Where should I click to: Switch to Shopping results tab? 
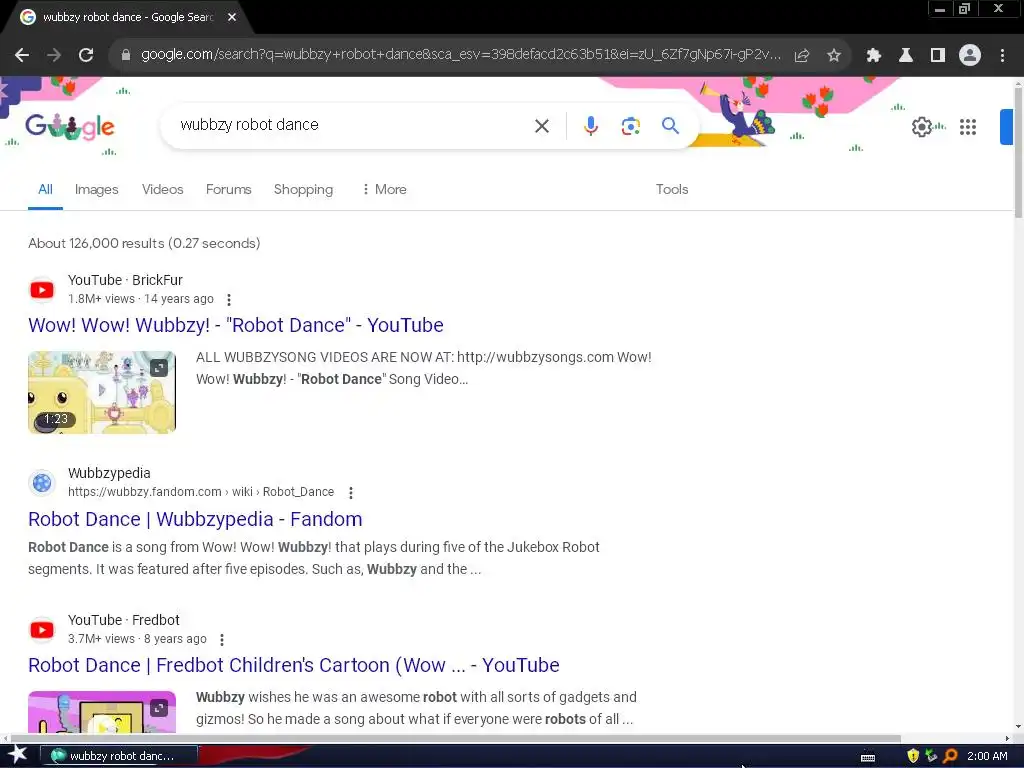pos(303,189)
